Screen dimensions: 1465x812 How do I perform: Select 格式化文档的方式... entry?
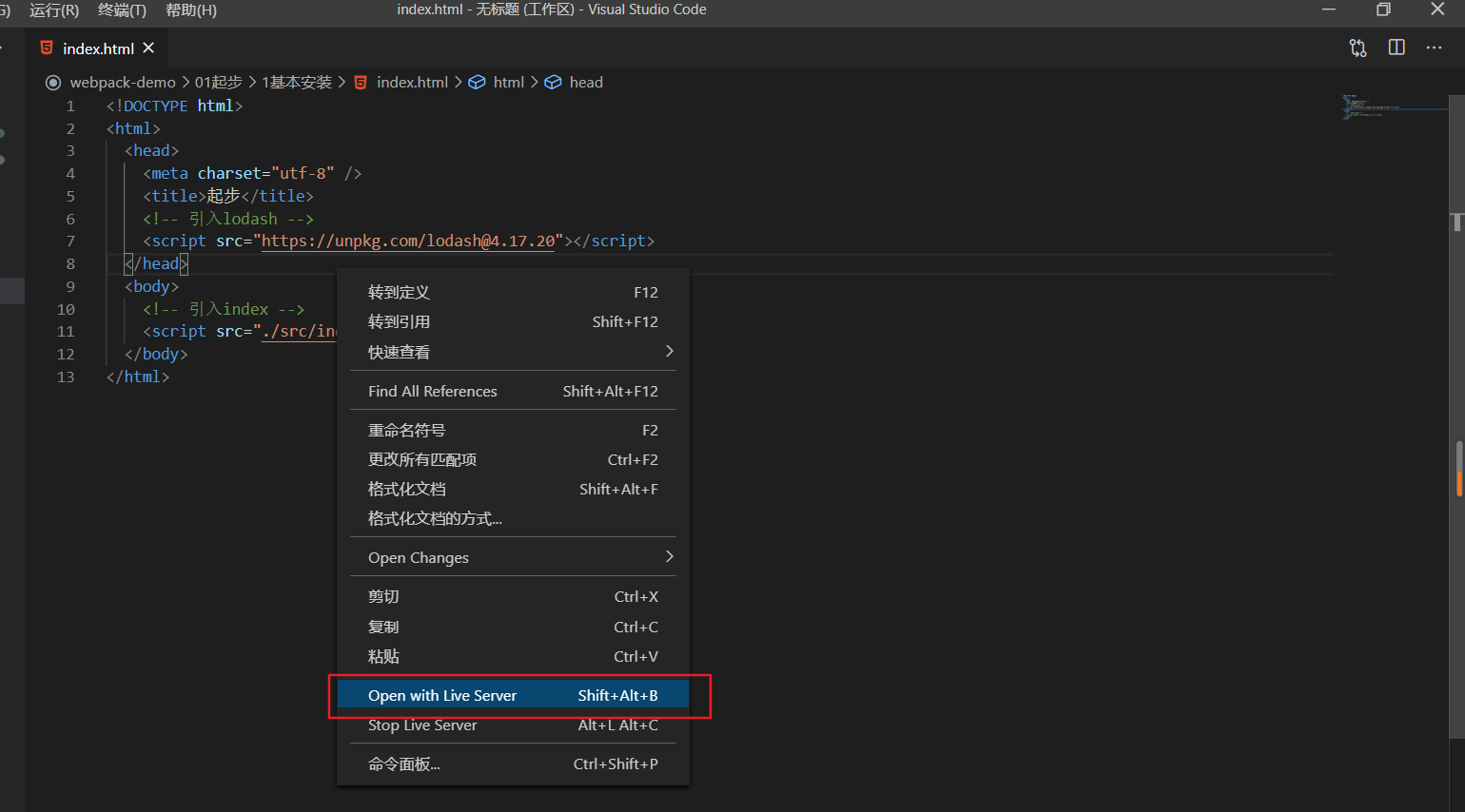tap(514, 518)
